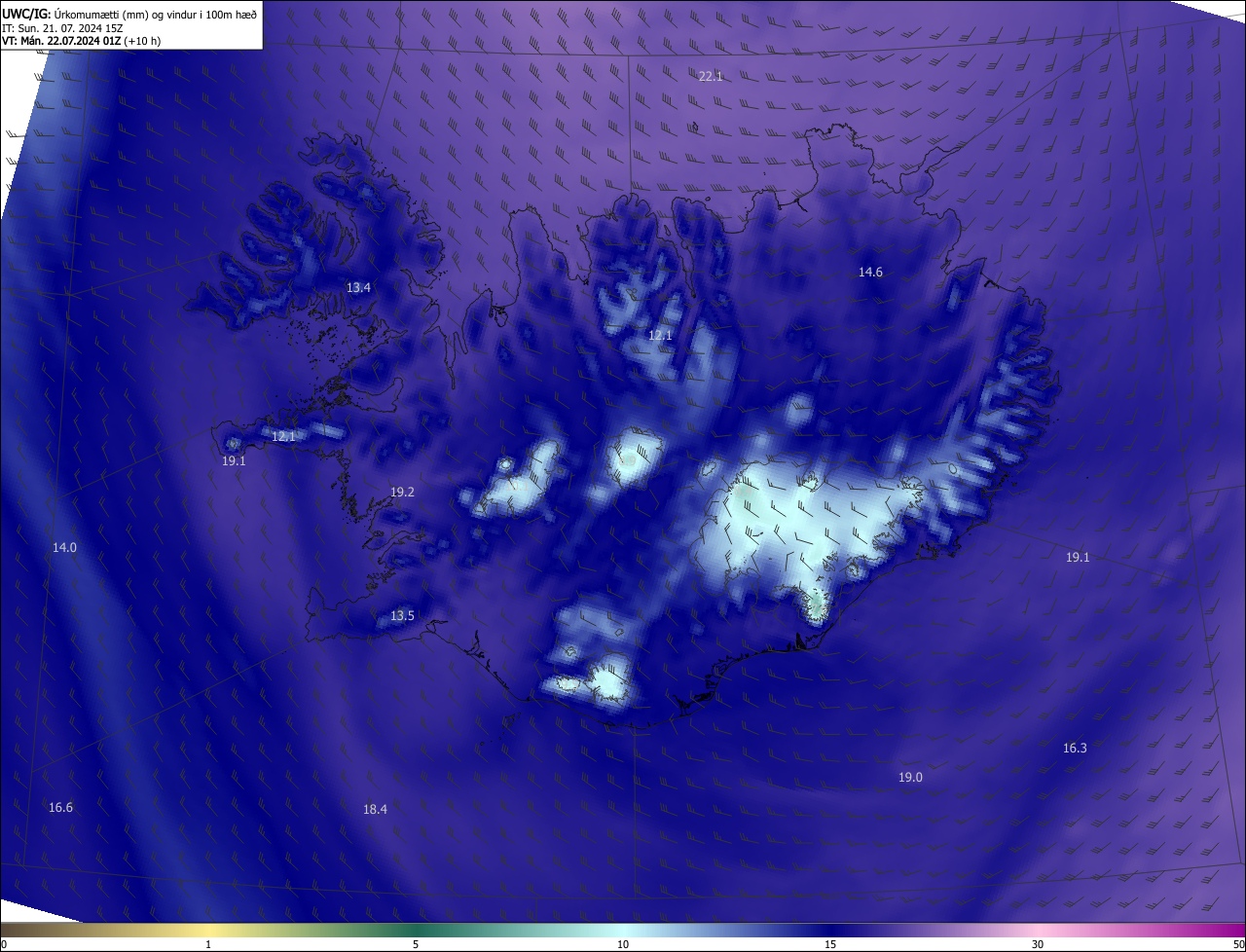Screen dimensions: 1246x952
Task: Click the 14.6 value label on the map
Action: click(x=870, y=273)
